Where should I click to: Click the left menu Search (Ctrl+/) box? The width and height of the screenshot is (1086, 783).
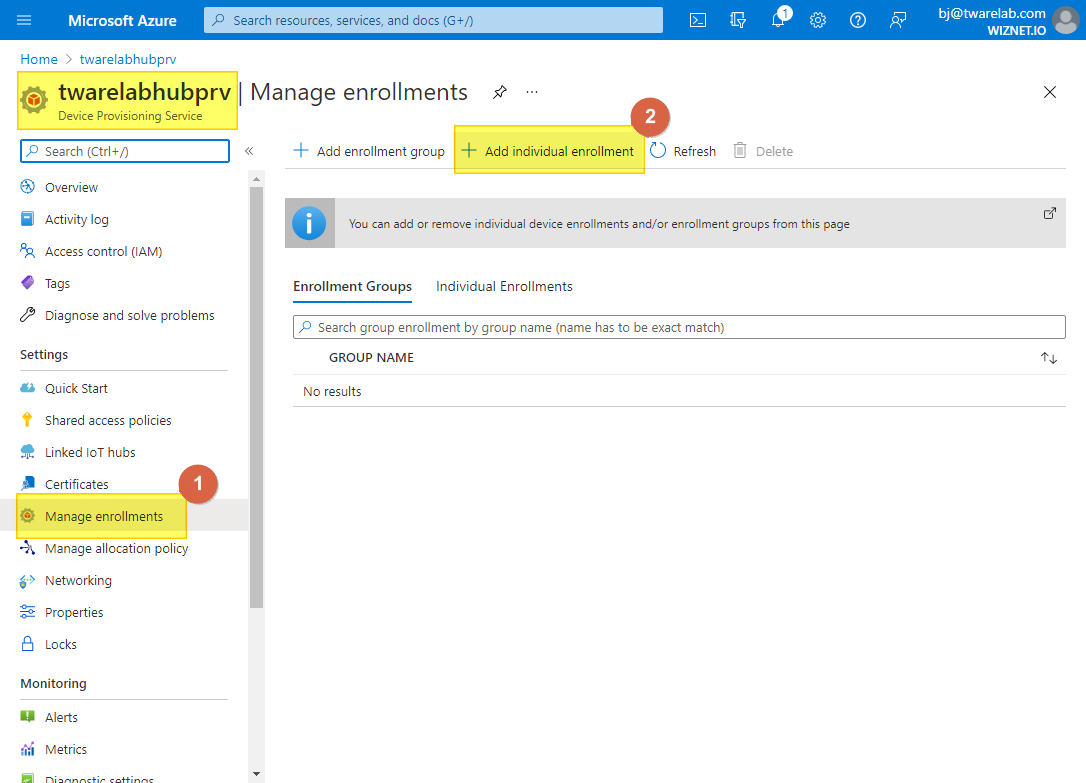pos(125,151)
